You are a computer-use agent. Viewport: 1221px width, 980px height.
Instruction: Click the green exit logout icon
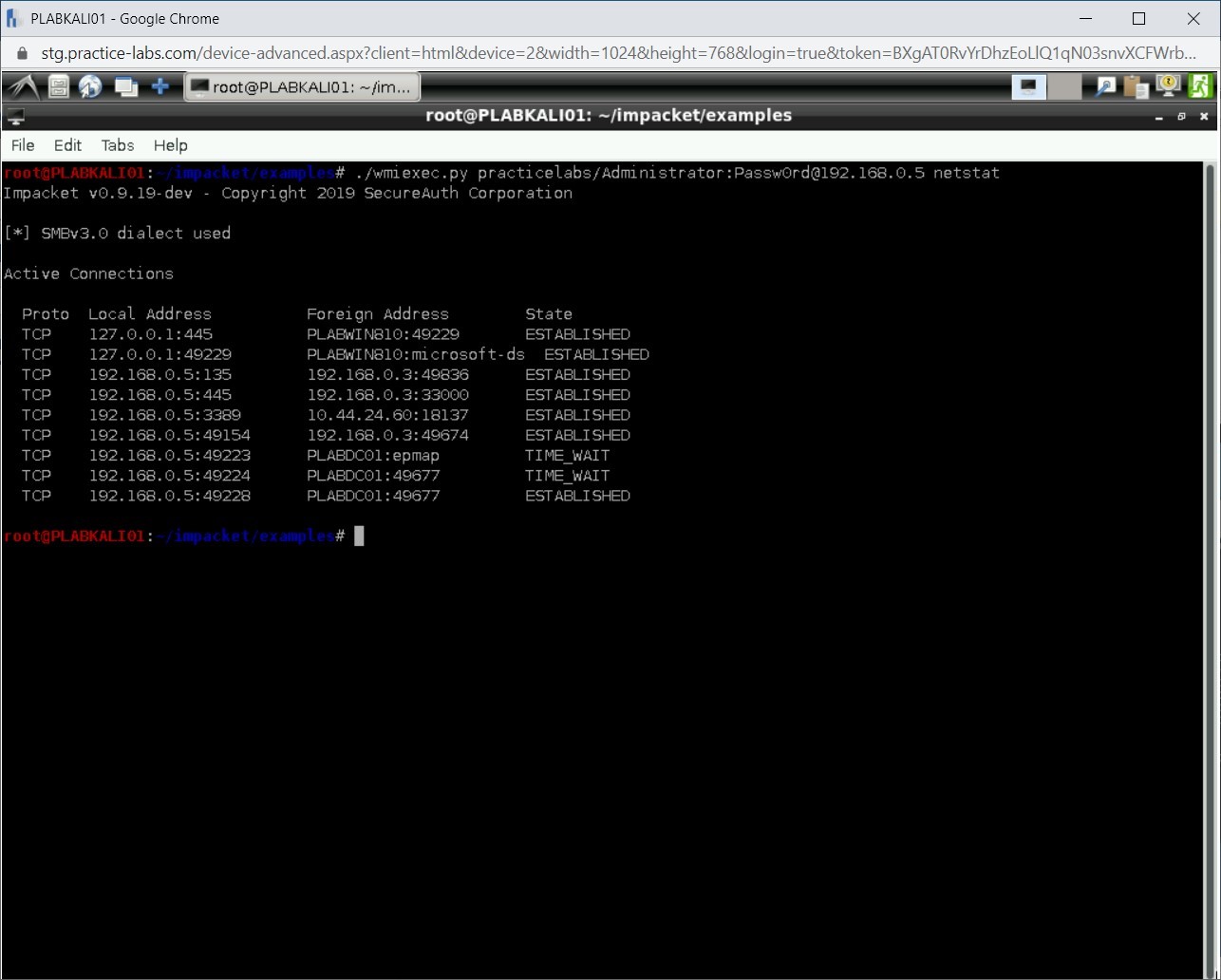point(1200,87)
